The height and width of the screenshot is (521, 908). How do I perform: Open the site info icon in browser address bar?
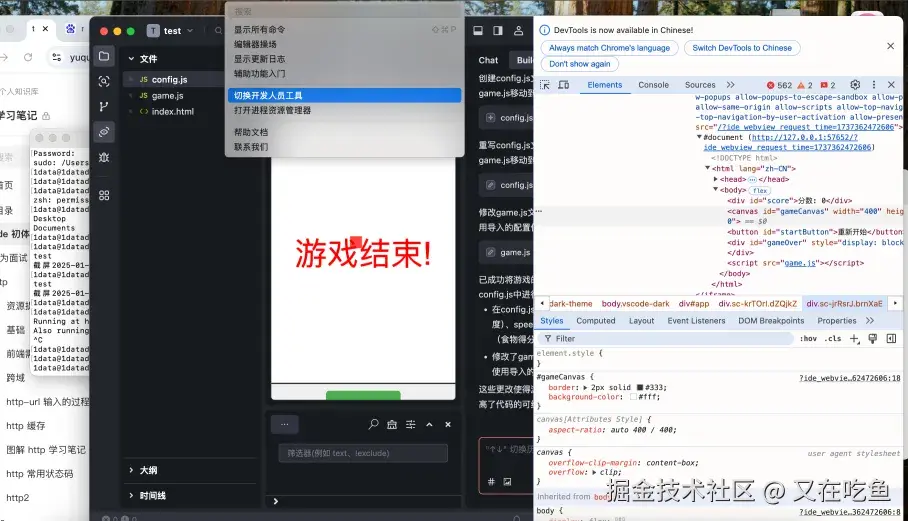(x=57, y=57)
